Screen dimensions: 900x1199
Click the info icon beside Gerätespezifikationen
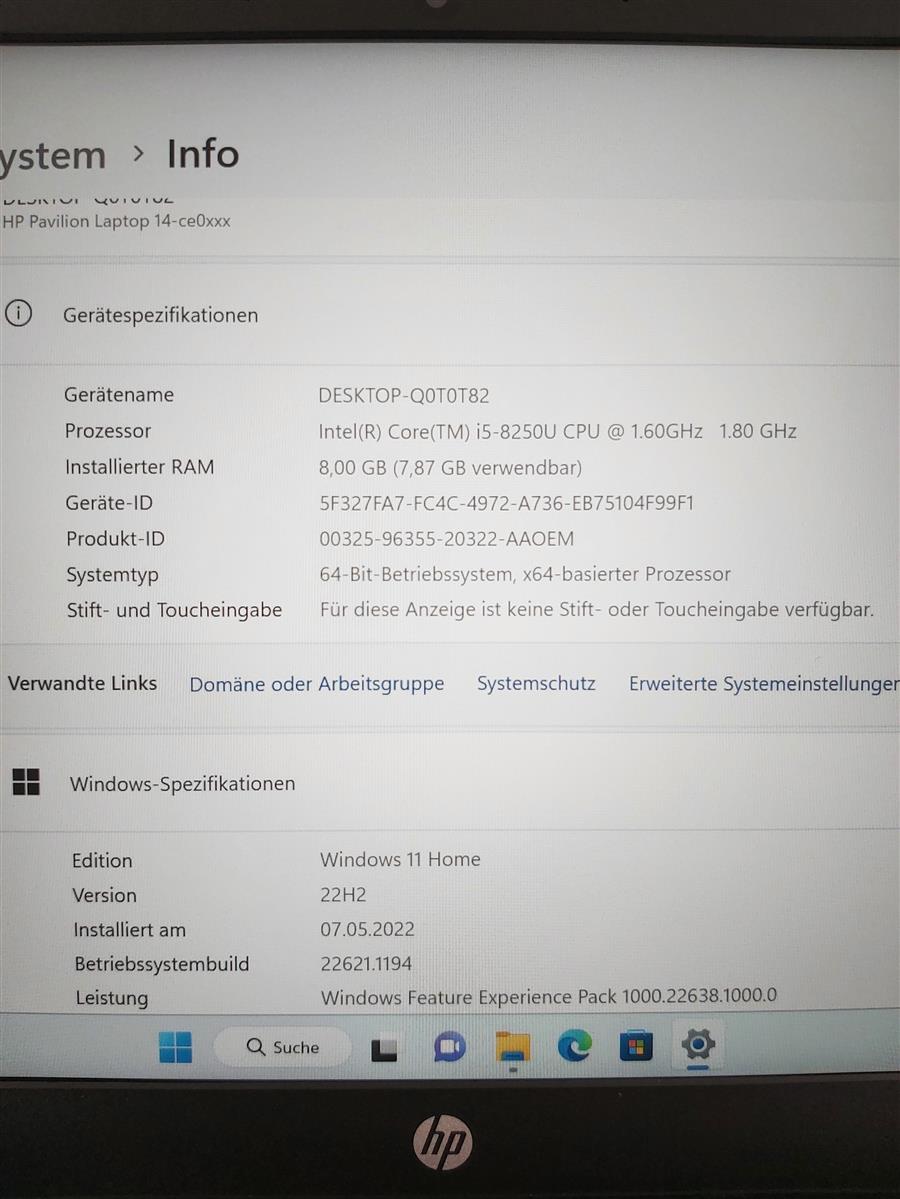coord(18,314)
